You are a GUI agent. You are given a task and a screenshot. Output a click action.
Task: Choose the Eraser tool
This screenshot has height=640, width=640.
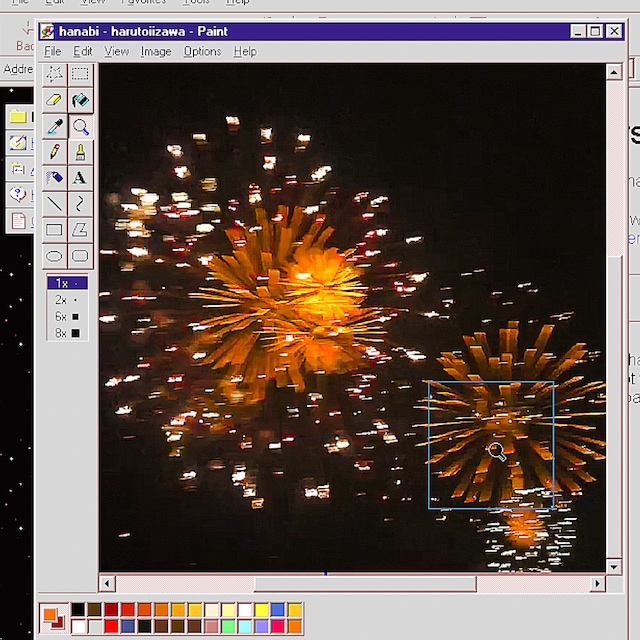tap(55, 100)
